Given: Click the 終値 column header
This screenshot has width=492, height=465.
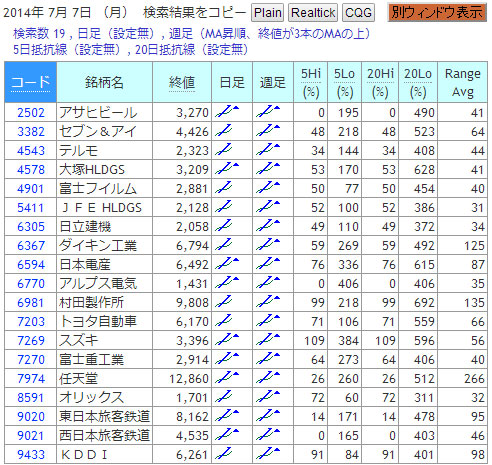Looking at the screenshot, I should tap(182, 82).
